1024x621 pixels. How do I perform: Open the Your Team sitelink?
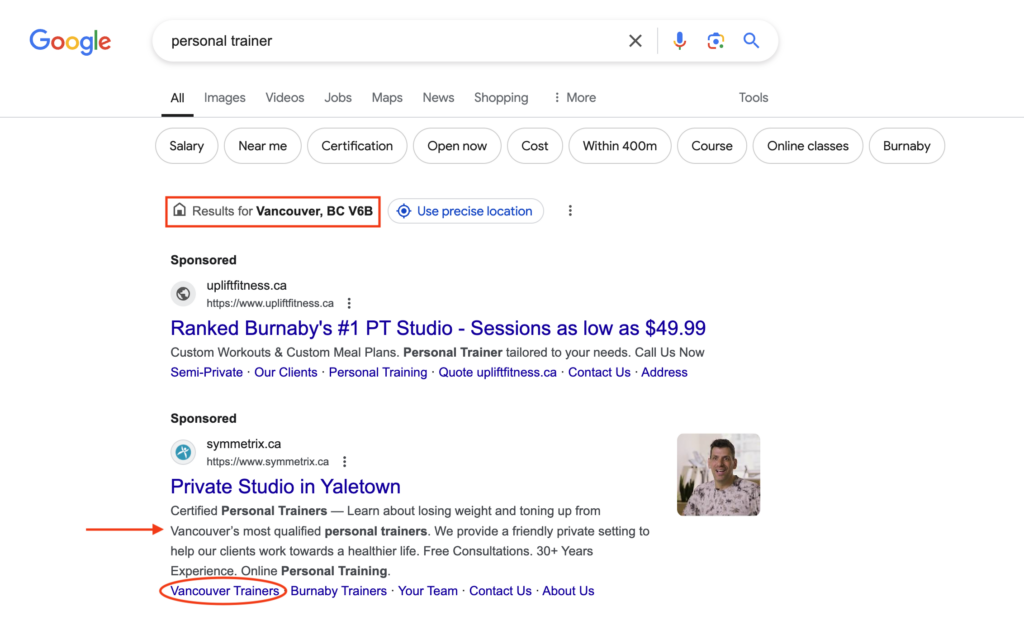(x=428, y=591)
